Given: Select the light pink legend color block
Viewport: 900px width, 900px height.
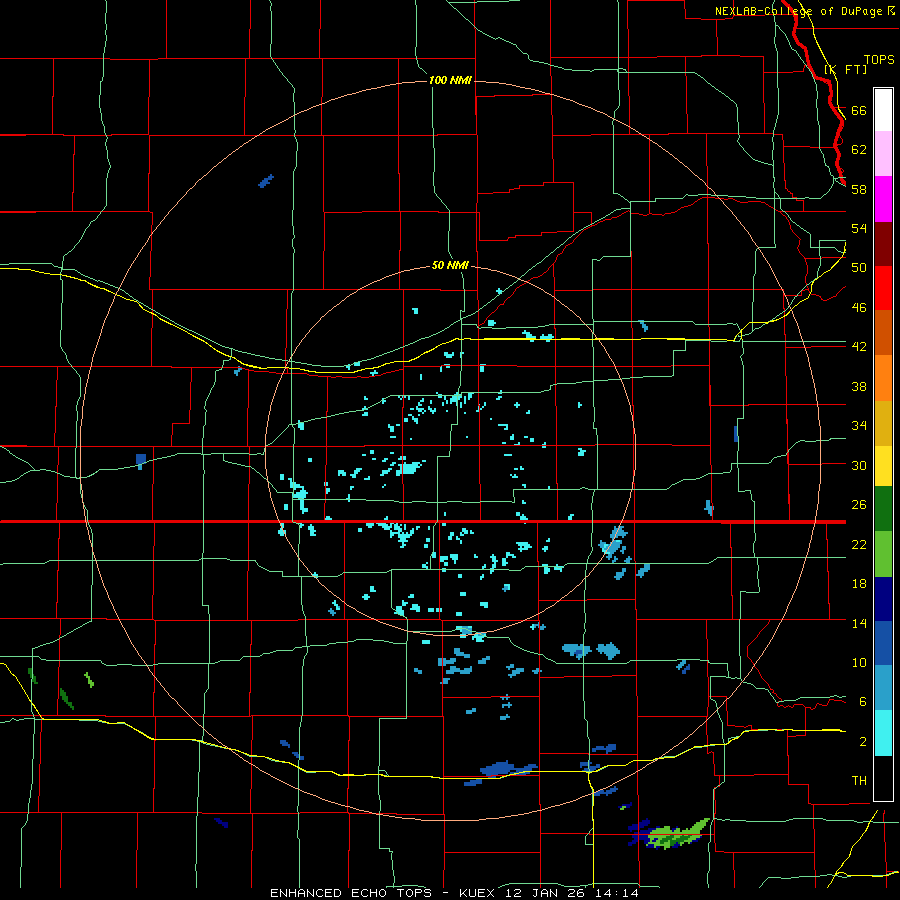Looking at the screenshot, I should tap(883, 154).
